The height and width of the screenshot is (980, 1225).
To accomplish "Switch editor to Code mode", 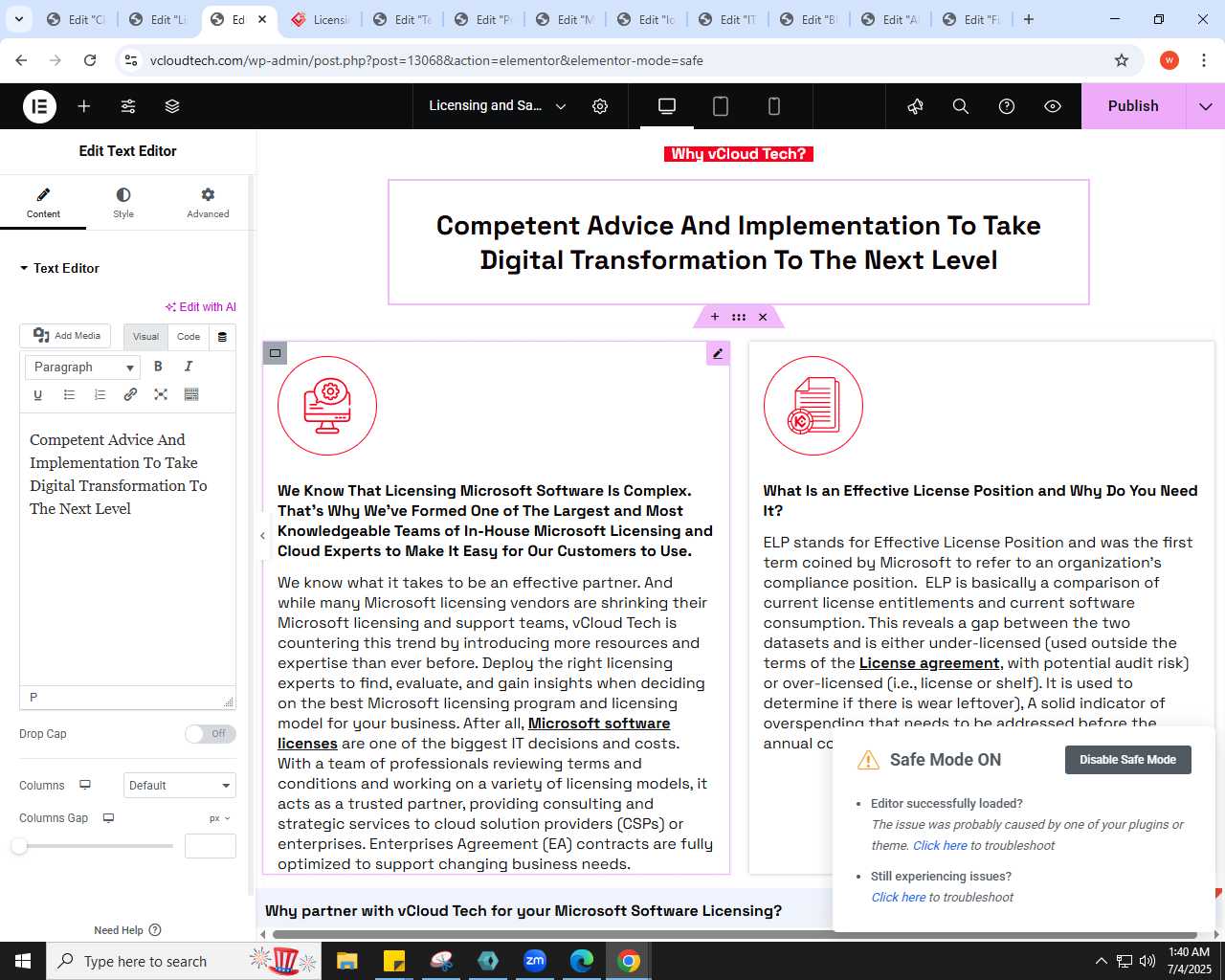I will click(189, 337).
